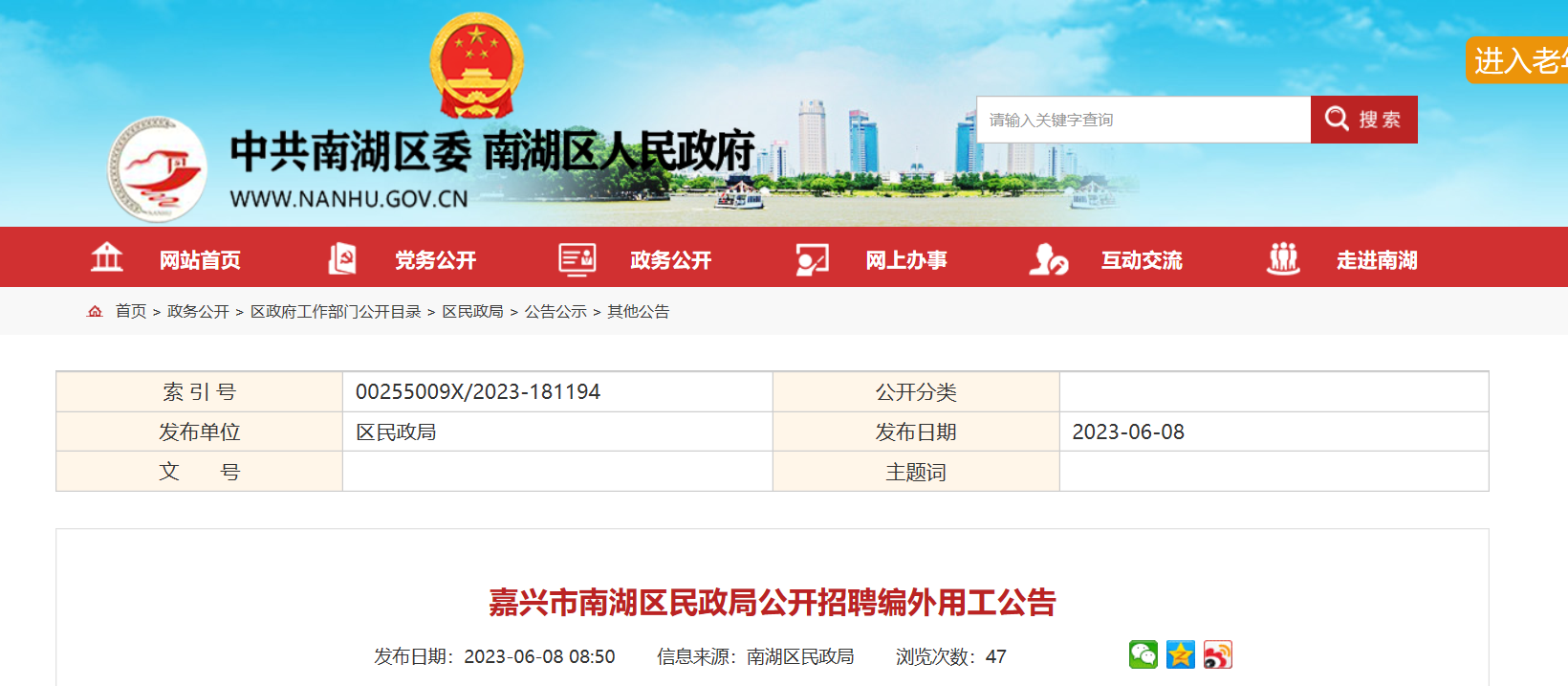This screenshot has height=686, width=1568.
Task: Click the 信息来源 南湖区民政局 text
Action: point(755,656)
